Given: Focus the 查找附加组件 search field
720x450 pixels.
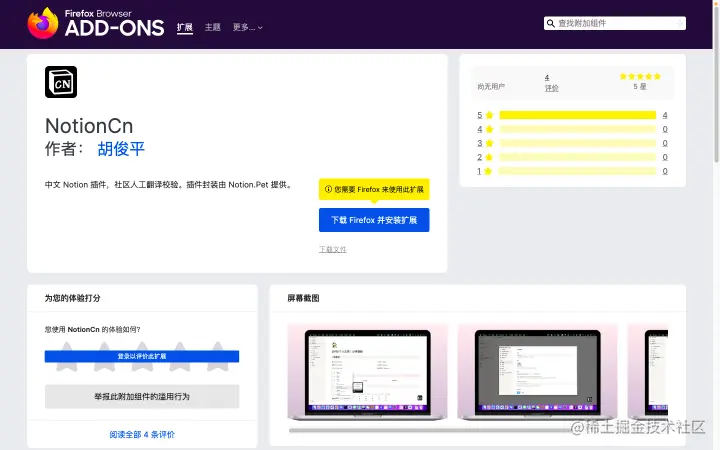Looking at the screenshot, I should pyautogui.click(x=615, y=23).
